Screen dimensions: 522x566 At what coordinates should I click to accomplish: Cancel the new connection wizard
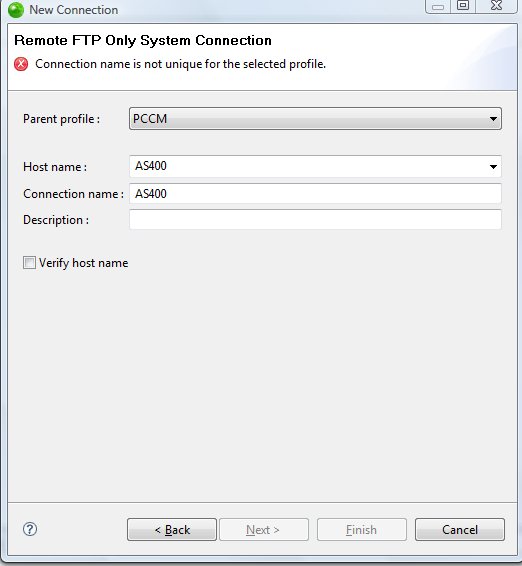click(x=460, y=530)
